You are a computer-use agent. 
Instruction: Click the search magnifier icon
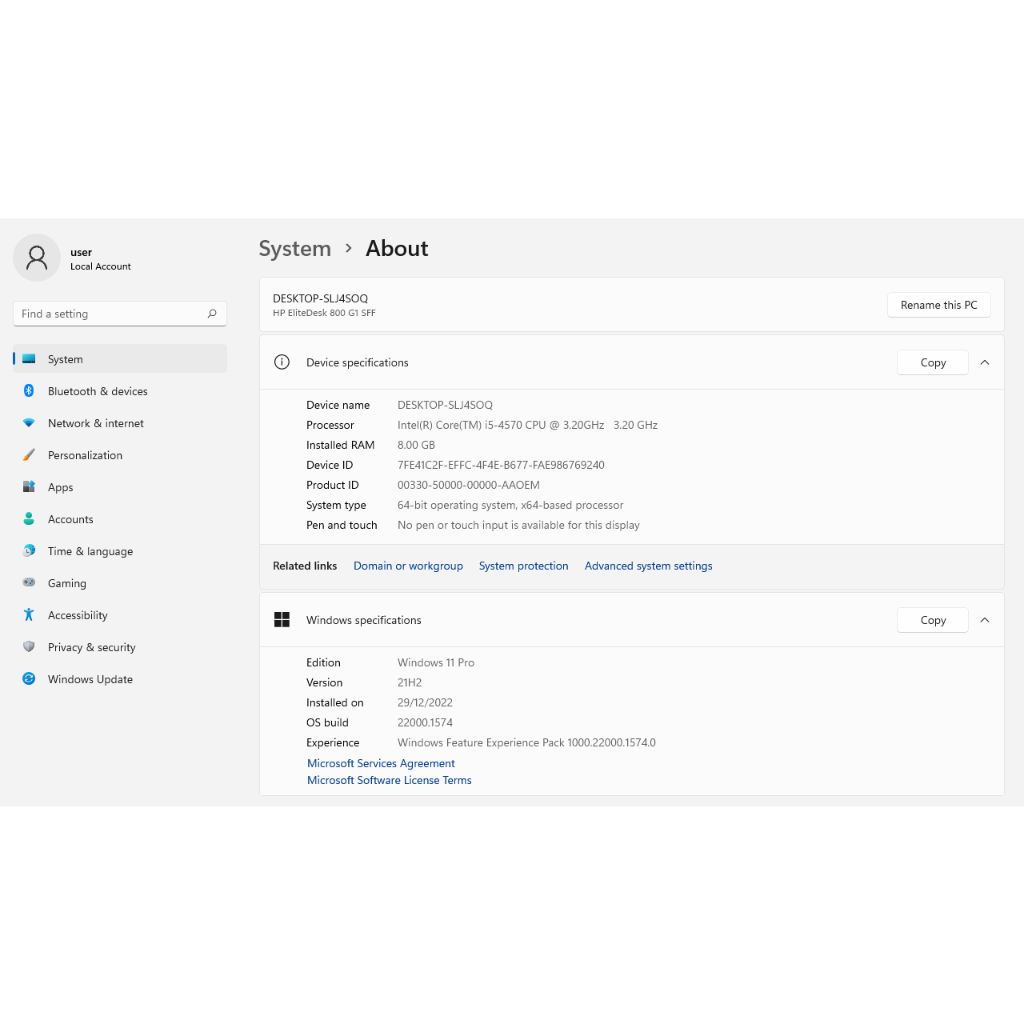(x=212, y=314)
